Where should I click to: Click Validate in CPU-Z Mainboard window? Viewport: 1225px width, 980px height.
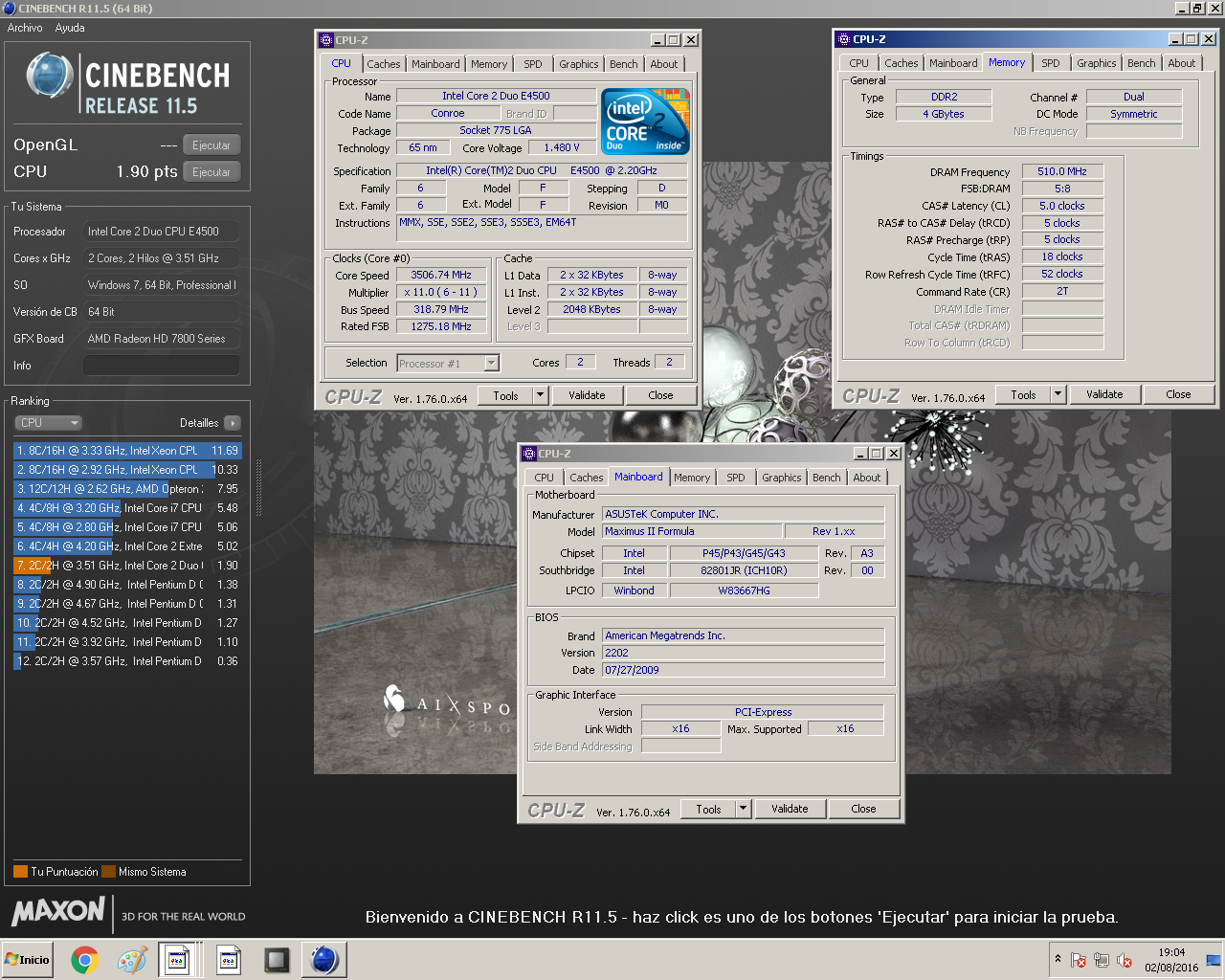click(x=790, y=809)
